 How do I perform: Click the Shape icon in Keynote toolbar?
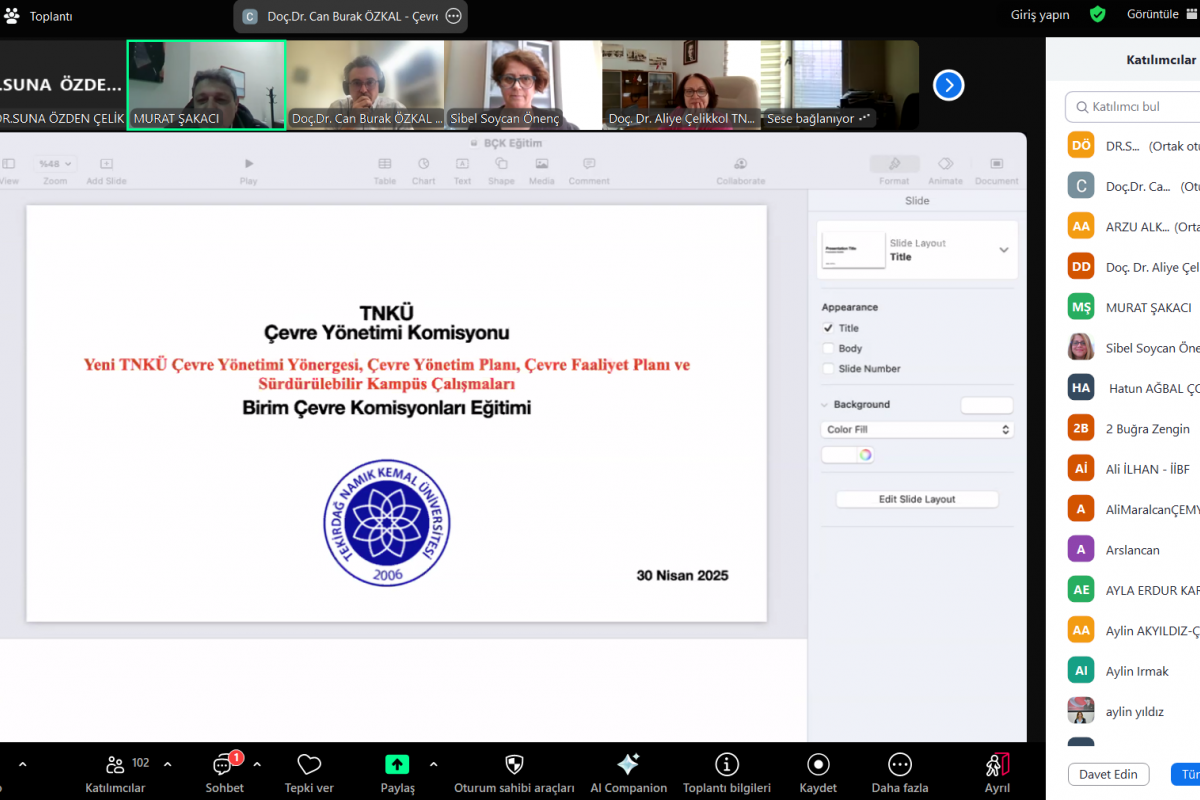click(x=501, y=164)
